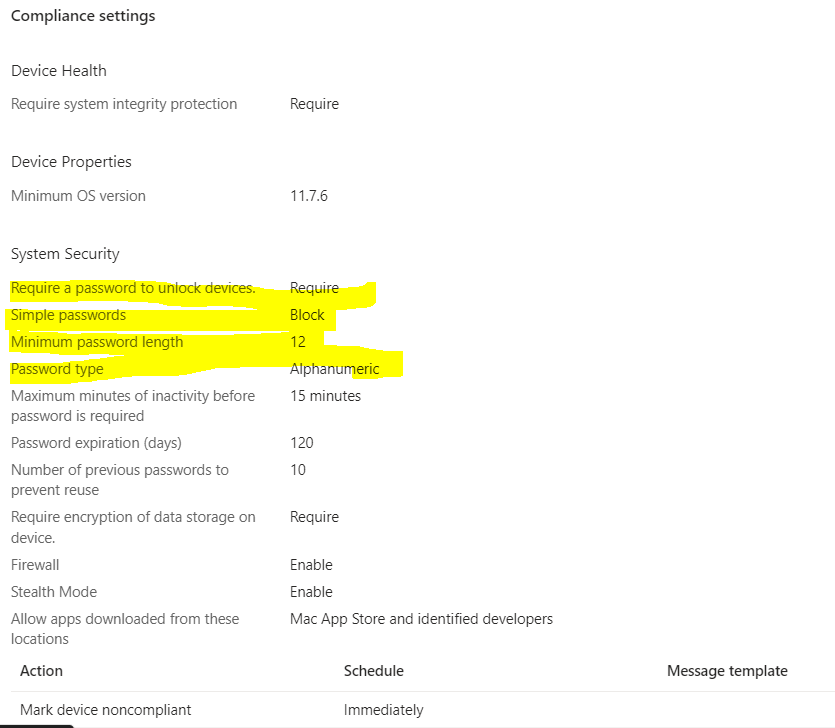835x728 pixels.
Task: Click the Compliance settings heading
Action: (x=83, y=15)
